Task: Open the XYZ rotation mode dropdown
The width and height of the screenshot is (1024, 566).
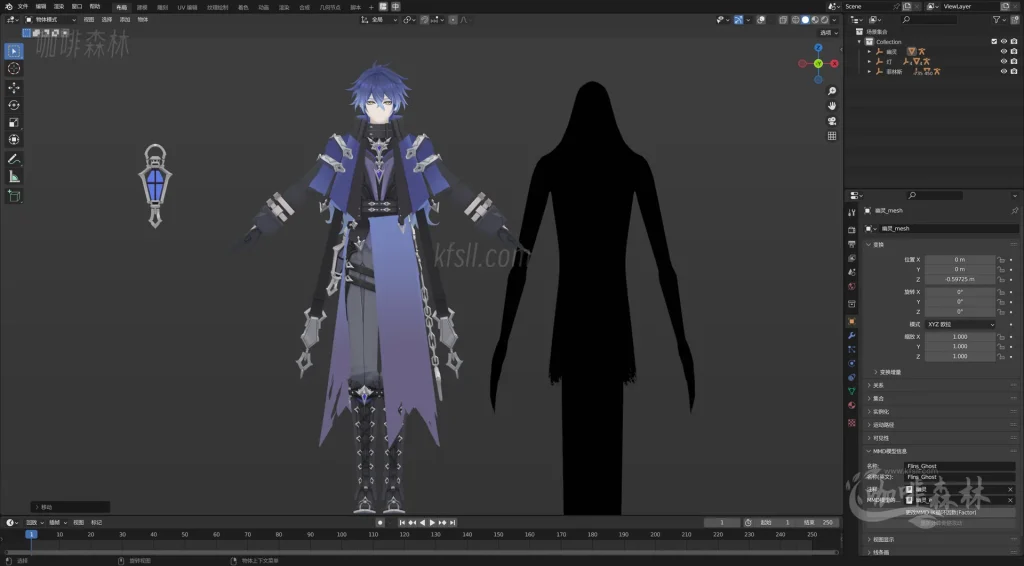Action: click(960, 324)
